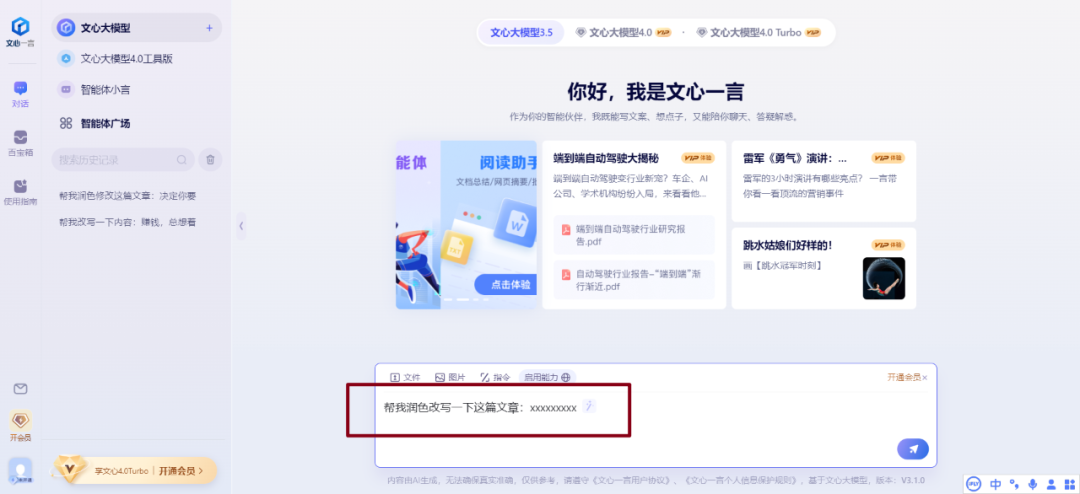The height and width of the screenshot is (494, 1080).
Task: Open the 雷军《勇气》演讲 card
Action: click(824, 181)
